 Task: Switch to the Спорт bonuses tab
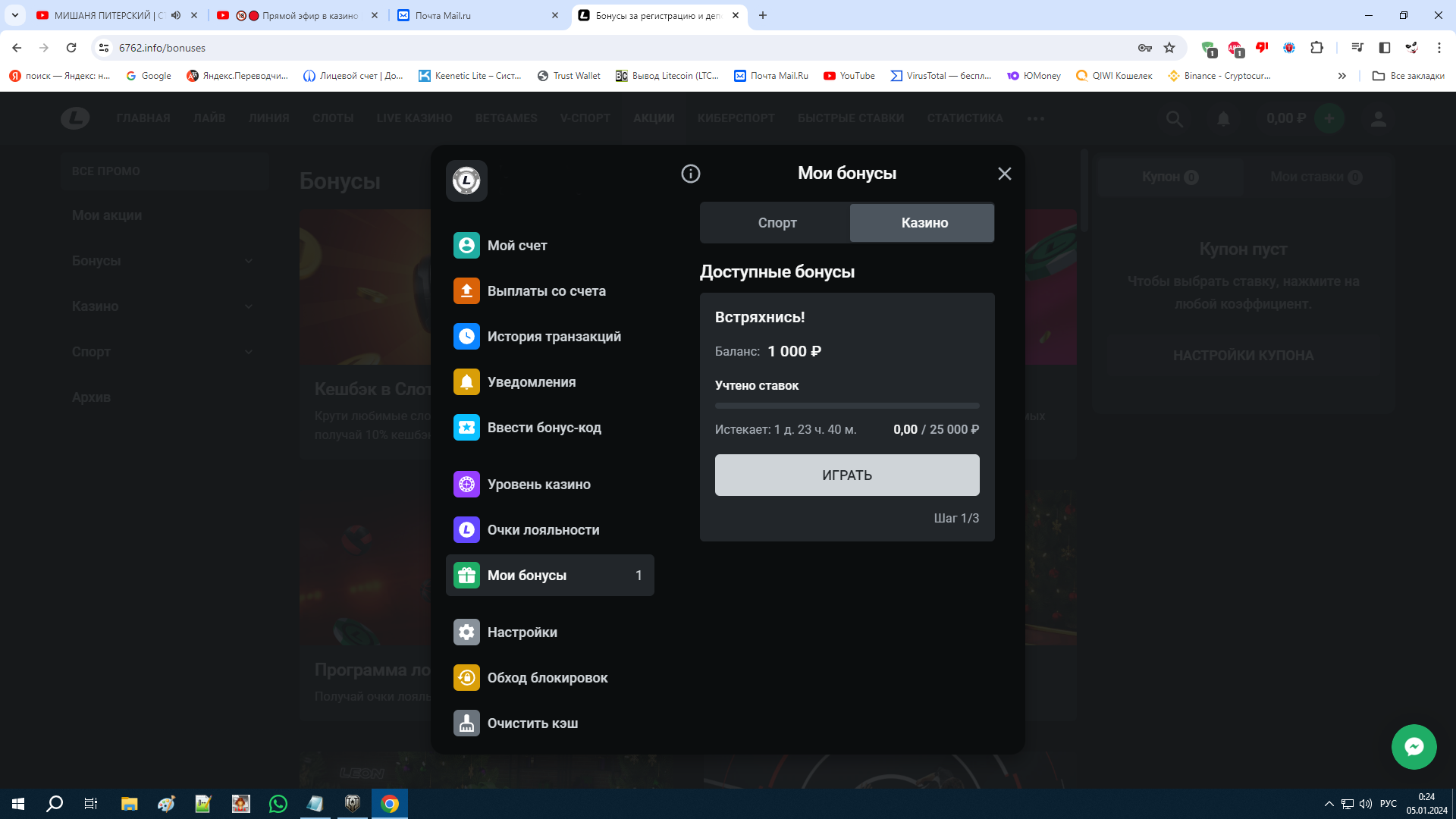coord(777,223)
